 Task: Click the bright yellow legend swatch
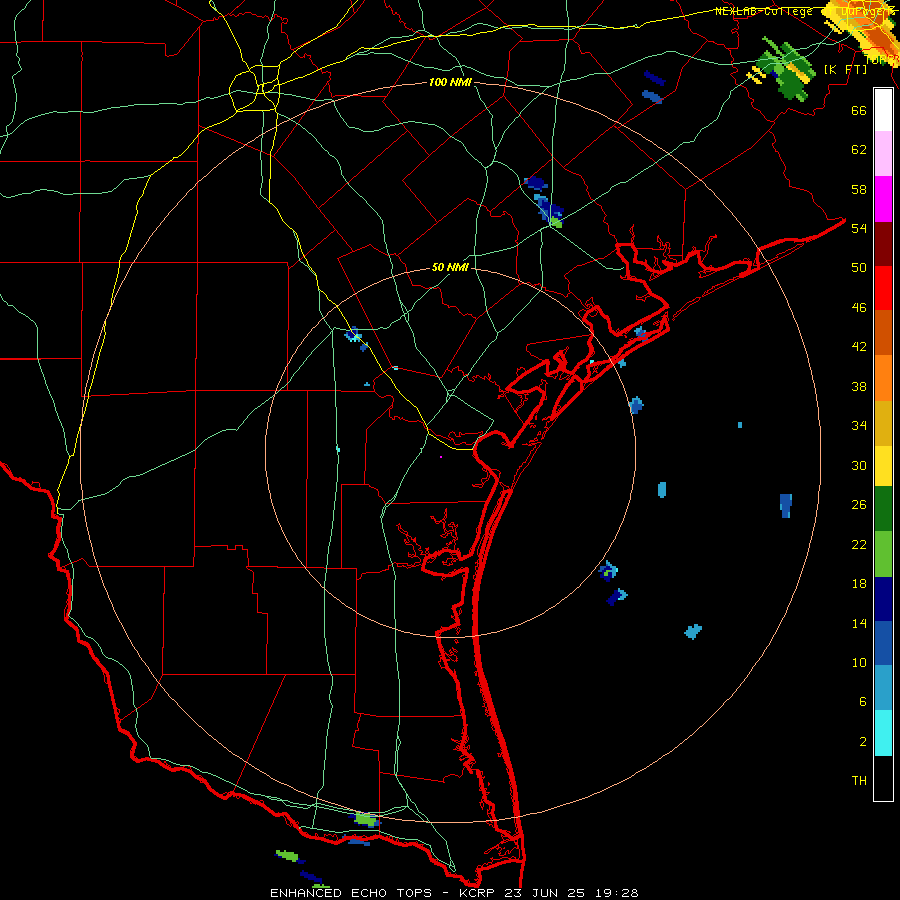click(883, 465)
